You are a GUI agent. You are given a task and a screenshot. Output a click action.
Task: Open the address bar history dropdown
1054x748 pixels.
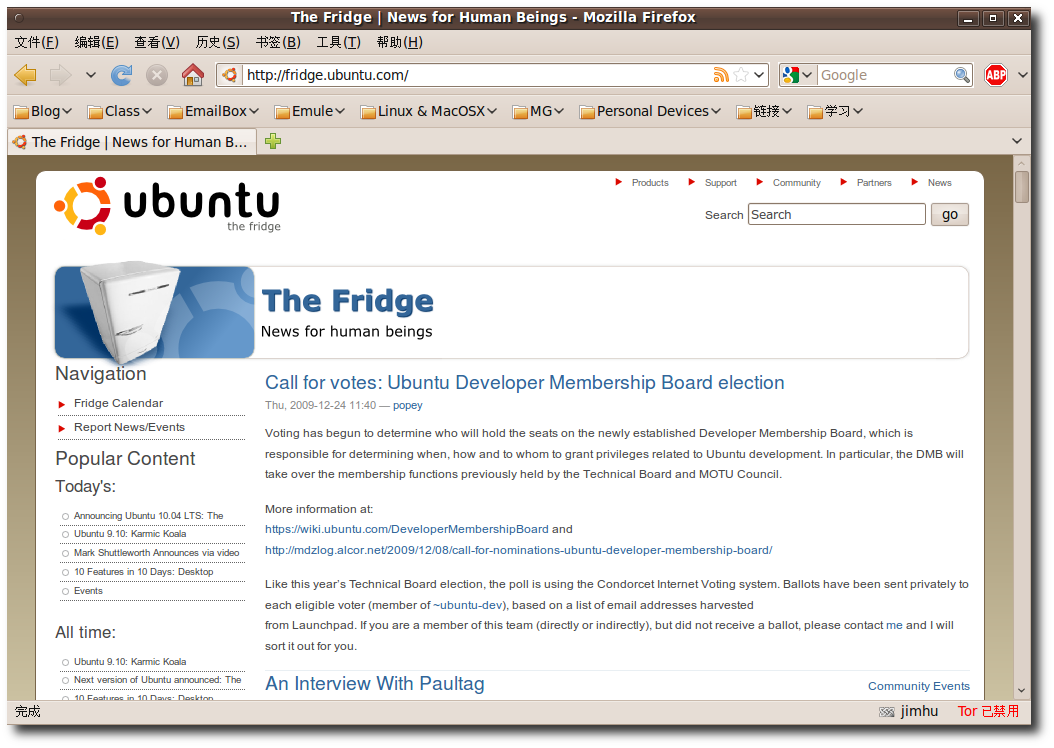(x=759, y=75)
